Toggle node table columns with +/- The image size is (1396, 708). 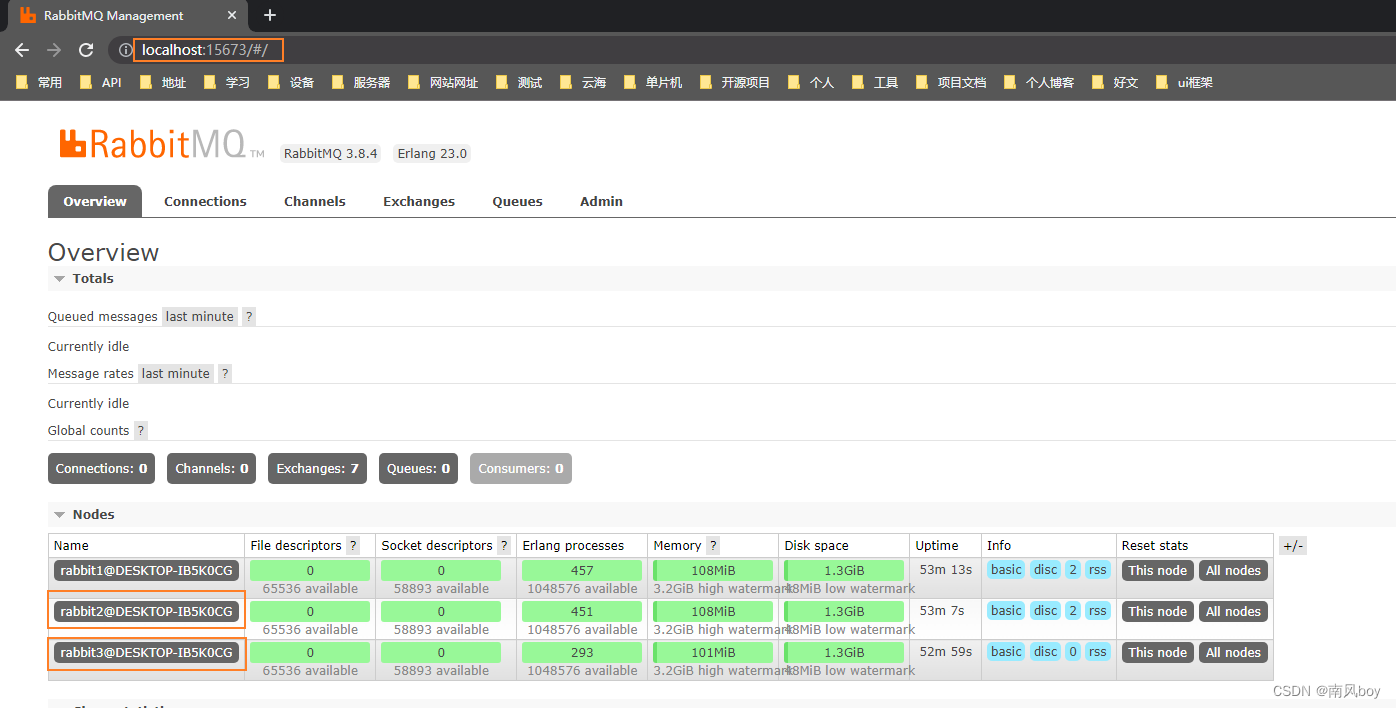pyautogui.click(x=1293, y=545)
